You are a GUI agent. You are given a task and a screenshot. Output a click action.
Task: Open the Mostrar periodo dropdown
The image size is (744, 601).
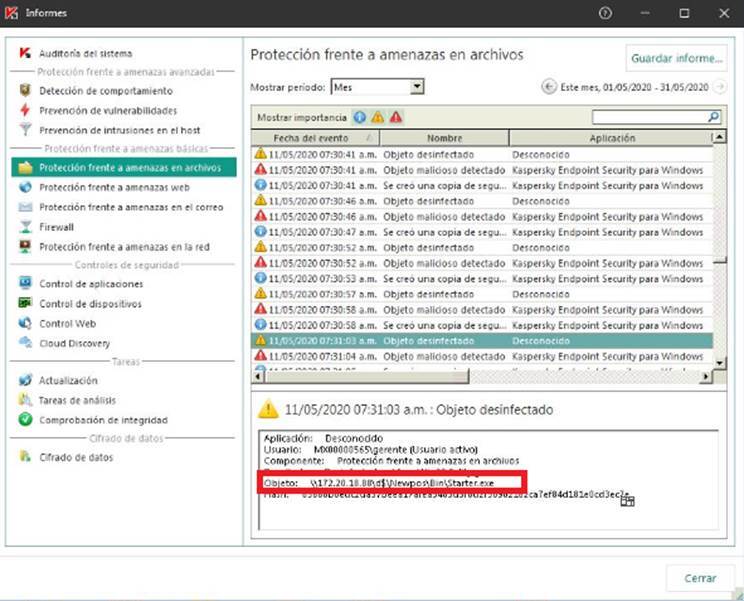[x=417, y=87]
